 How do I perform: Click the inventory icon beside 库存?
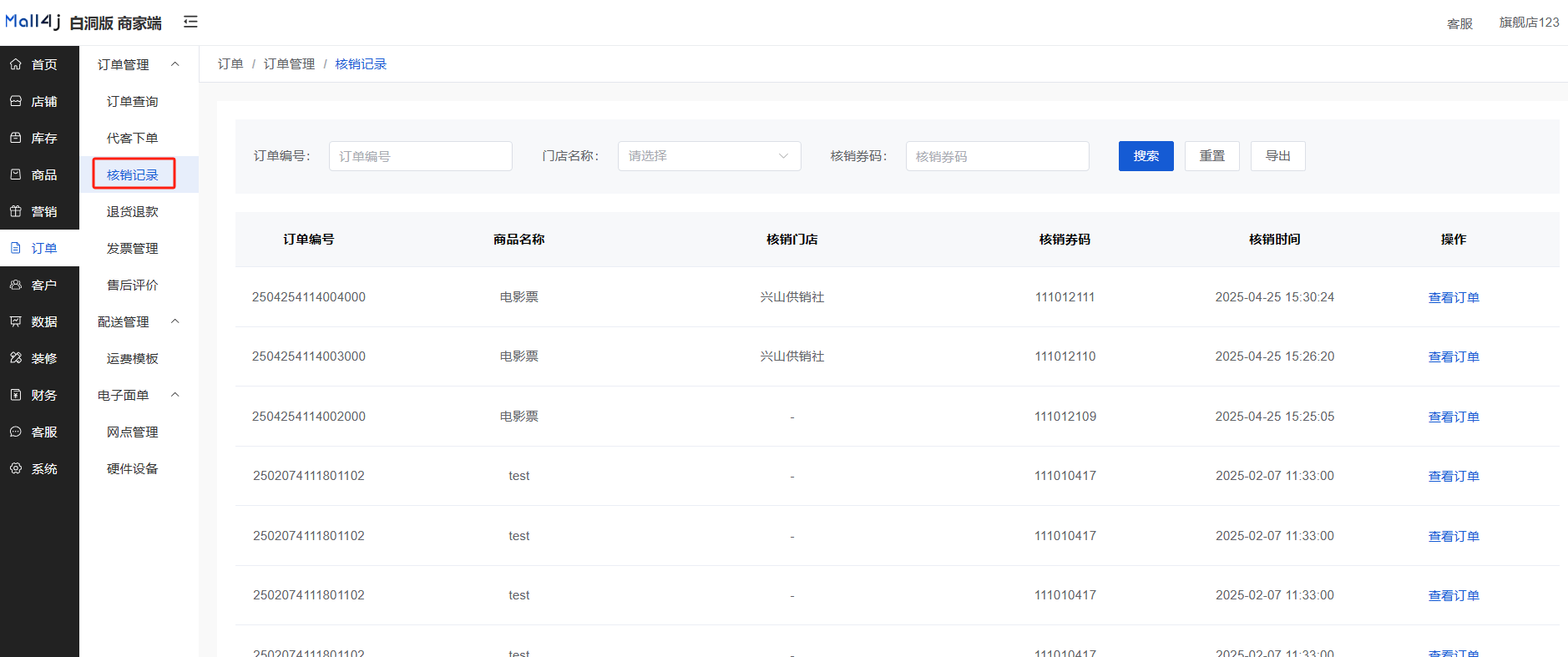pos(16,138)
